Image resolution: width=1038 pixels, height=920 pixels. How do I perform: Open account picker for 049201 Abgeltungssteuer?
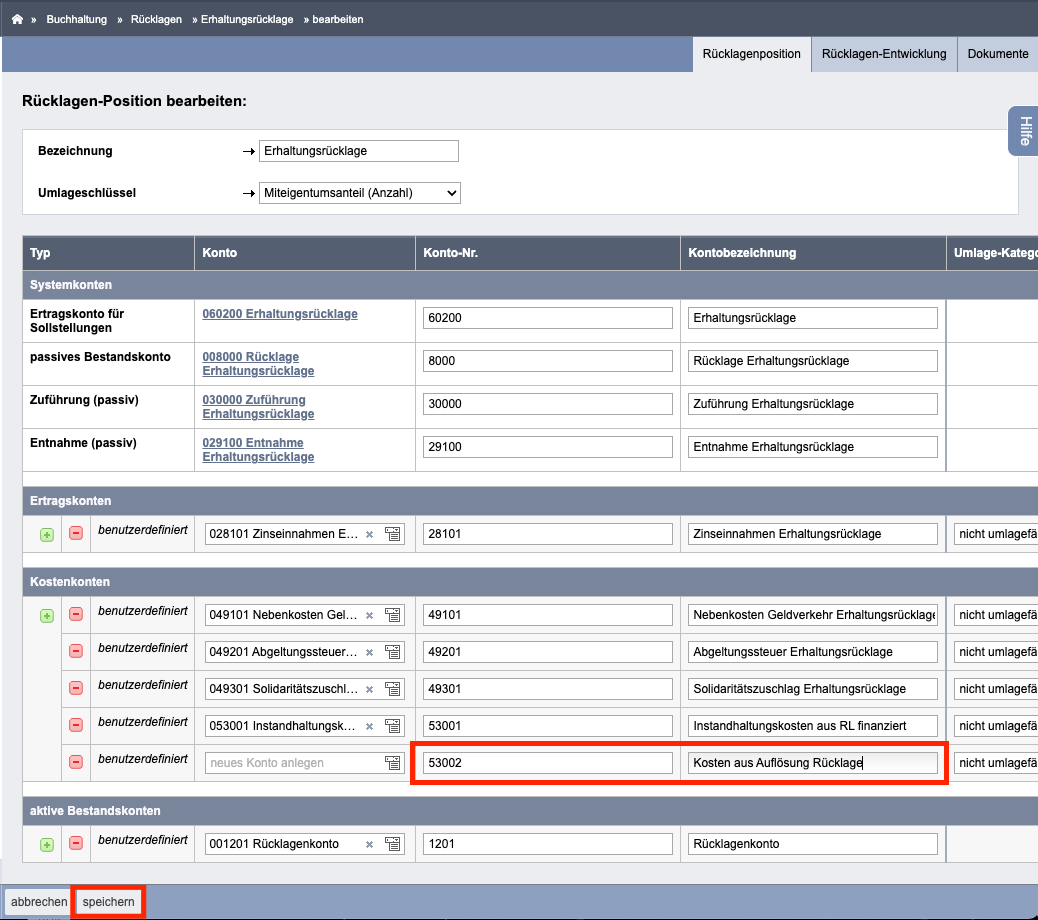(x=393, y=652)
